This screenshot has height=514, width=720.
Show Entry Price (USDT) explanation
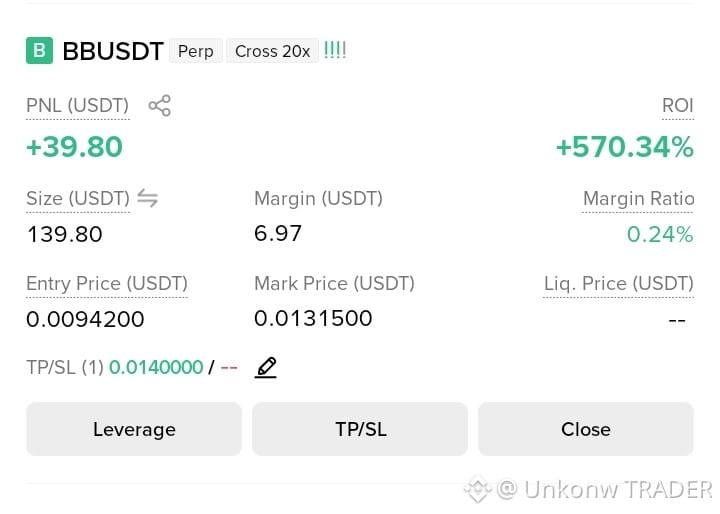pos(107,283)
